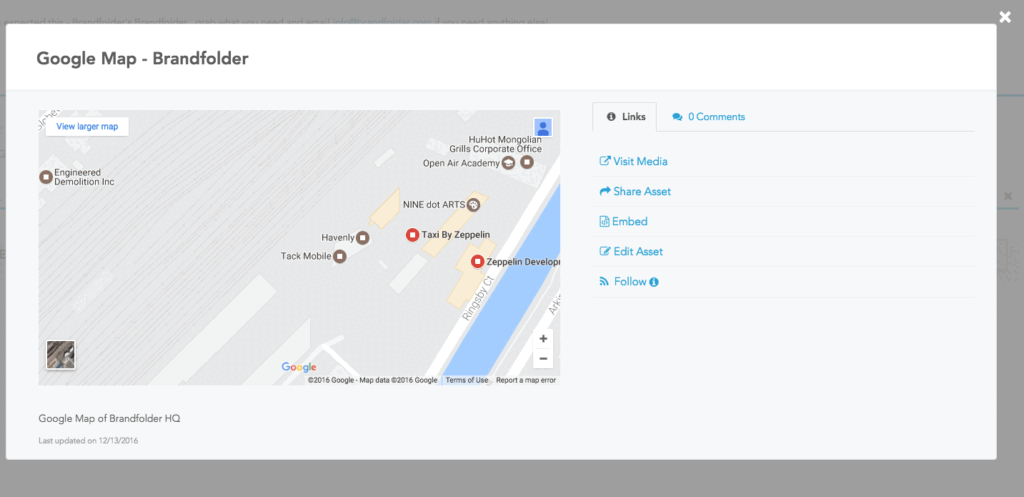Click the Visit Media external-link icon

click(605, 161)
